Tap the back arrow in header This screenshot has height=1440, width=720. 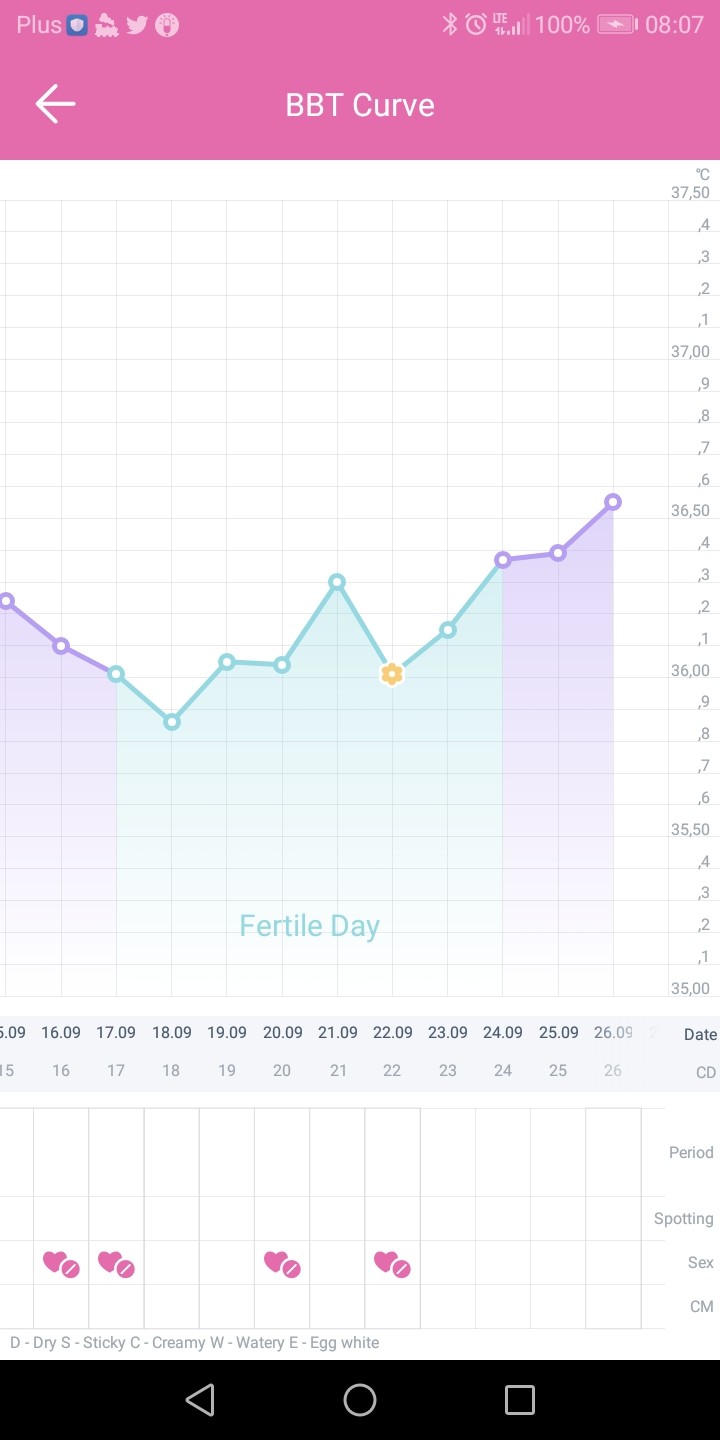pyautogui.click(x=55, y=104)
